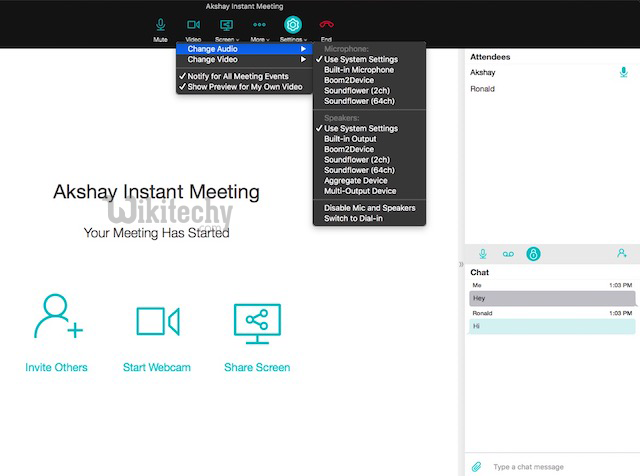Choose Soundflower (64ch) under Microphone
The image size is (640, 476).
(x=369, y=101)
